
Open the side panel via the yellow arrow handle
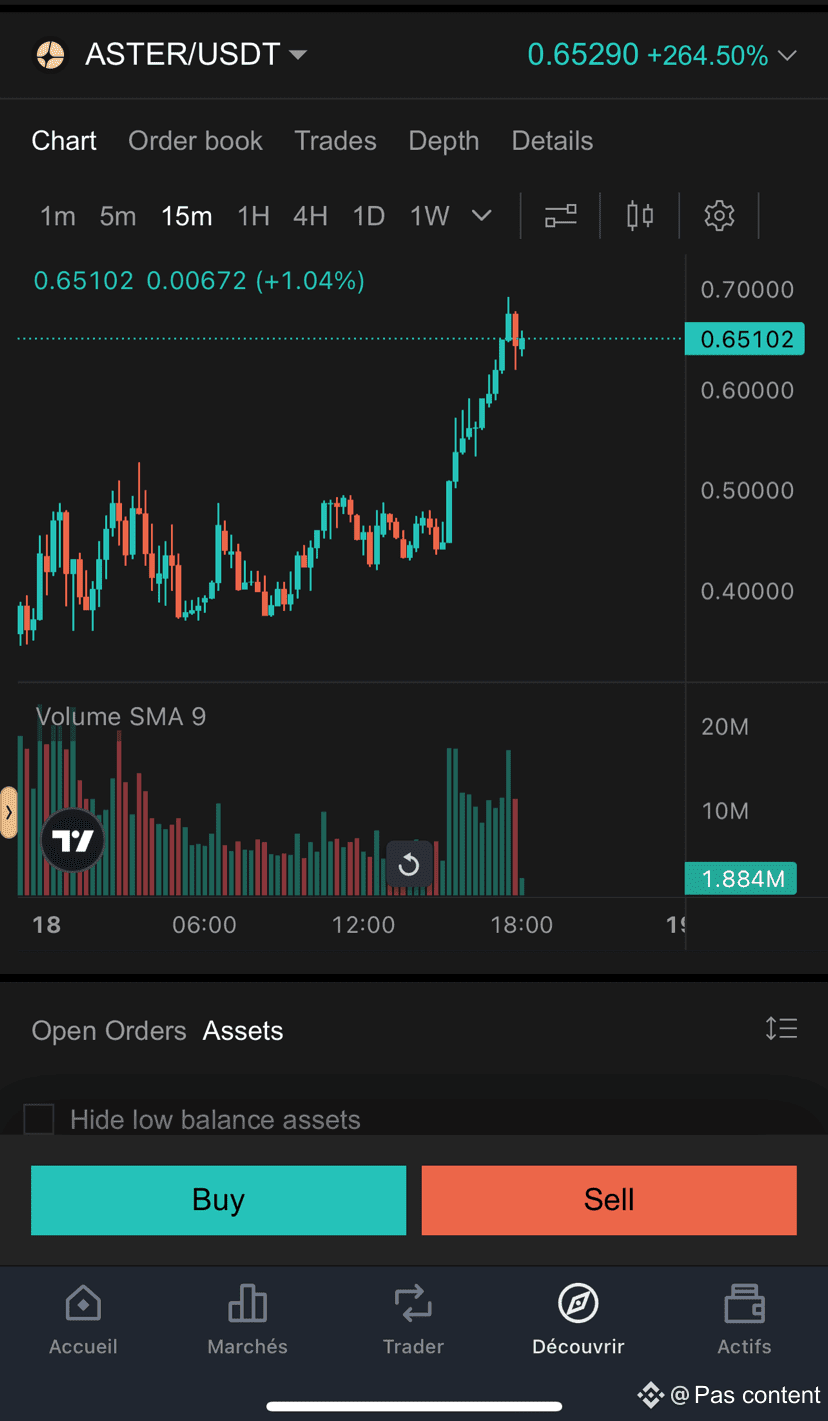pyautogui.click(x=9, y=812)
